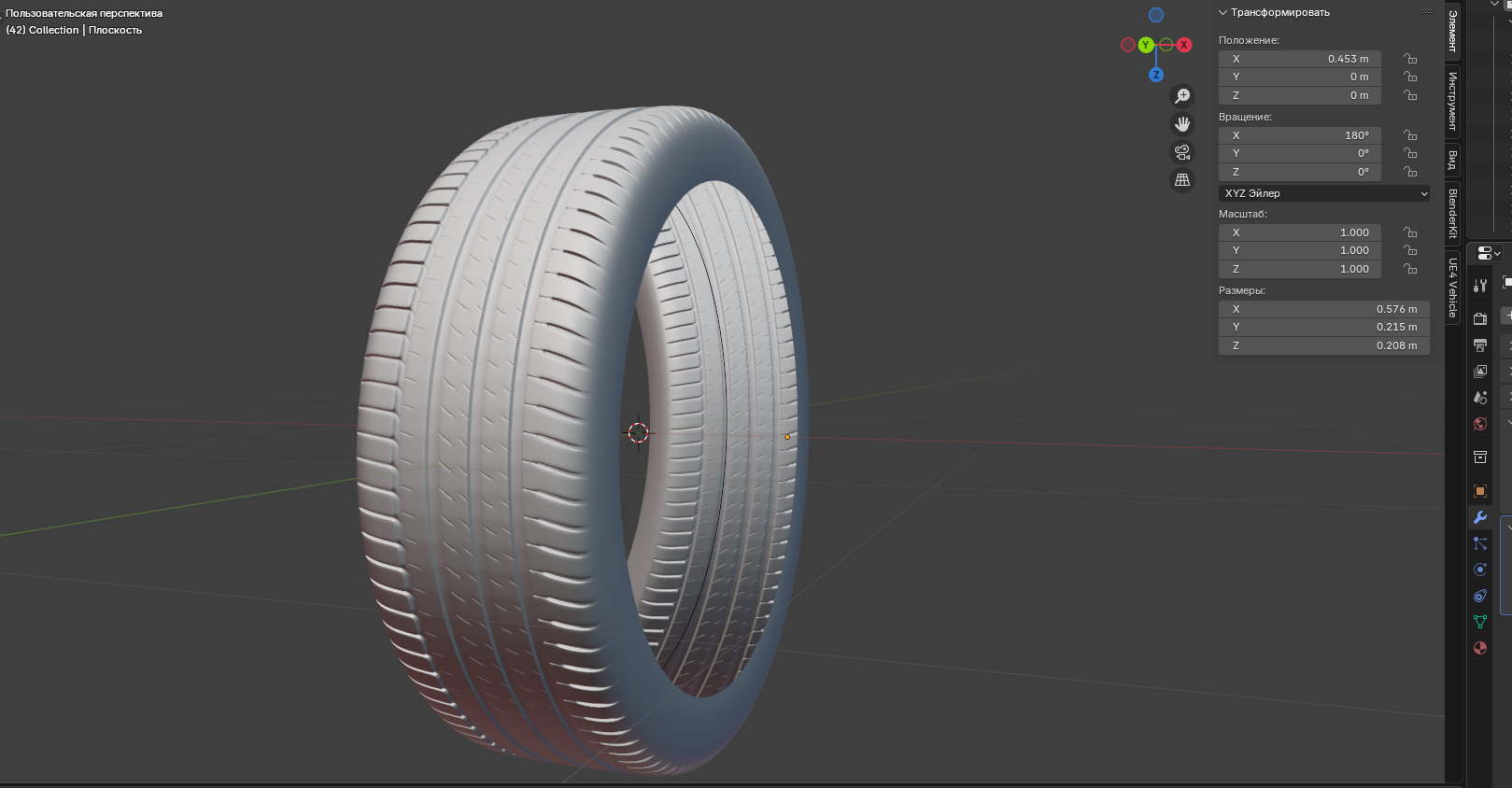Viewport: 1512px width, 788px height.
Task: Click the pan view hand icon
Action: tap(1182, 124)
